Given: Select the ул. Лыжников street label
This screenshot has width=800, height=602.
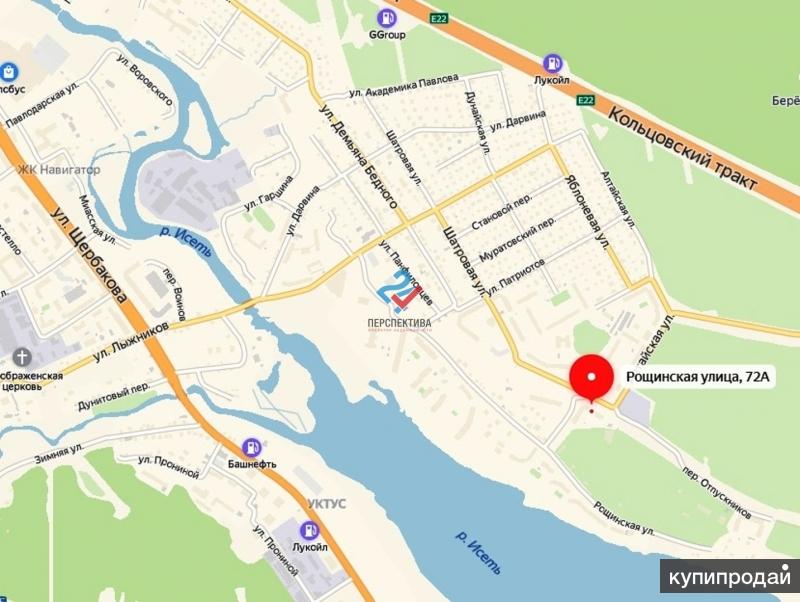Looking at the screenshot, I should pos(131,342).
